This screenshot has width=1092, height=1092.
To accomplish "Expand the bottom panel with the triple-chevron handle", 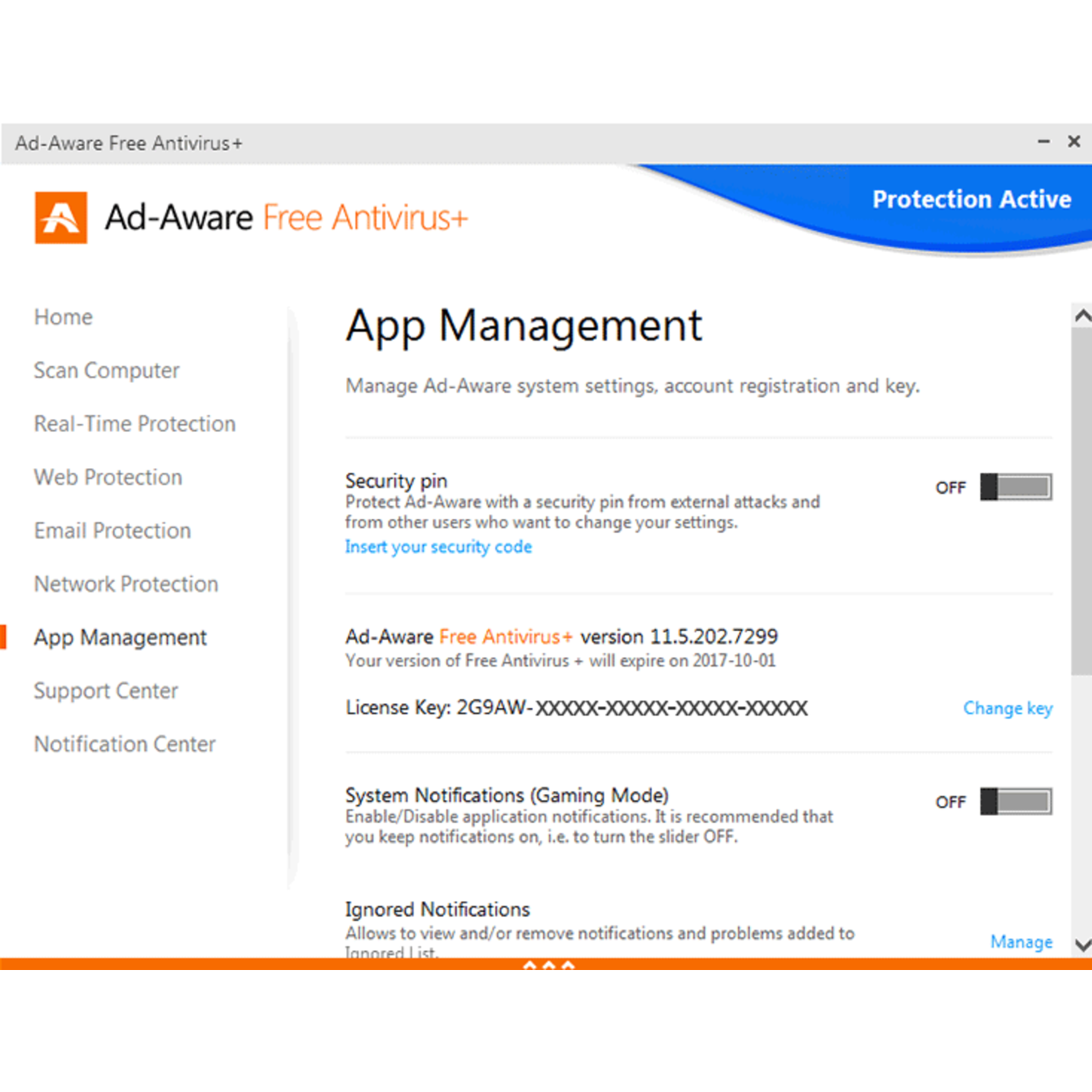I will tap(549, 965).
